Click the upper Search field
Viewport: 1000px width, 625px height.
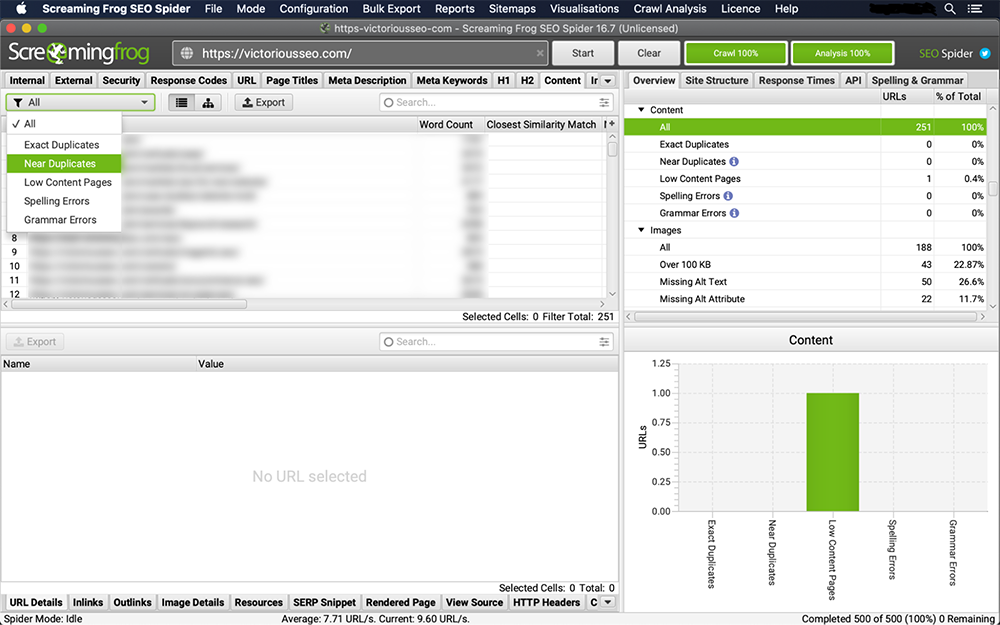(x=496, y=102)
